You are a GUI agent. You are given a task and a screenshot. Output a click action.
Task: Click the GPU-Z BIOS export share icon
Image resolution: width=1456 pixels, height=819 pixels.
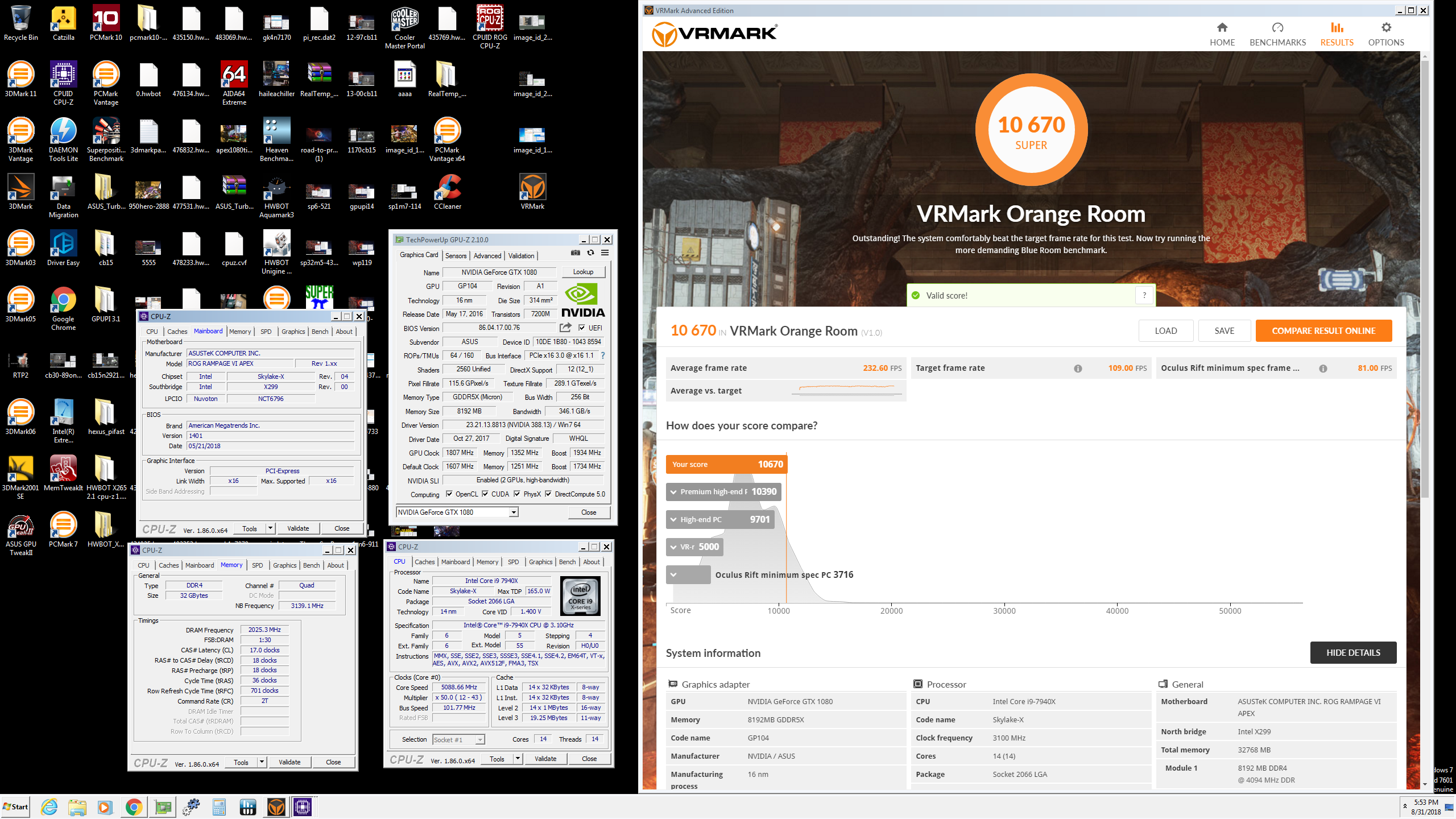coord(565,328)
